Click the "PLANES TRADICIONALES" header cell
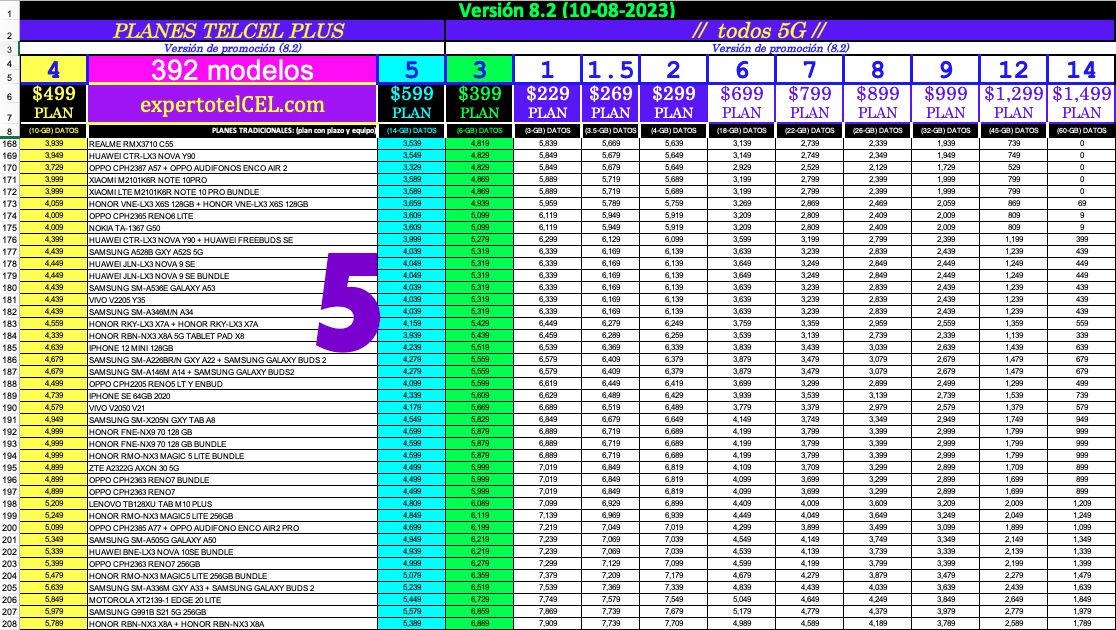The width and height of the screenshot is (1116, 630). point(232,131)
